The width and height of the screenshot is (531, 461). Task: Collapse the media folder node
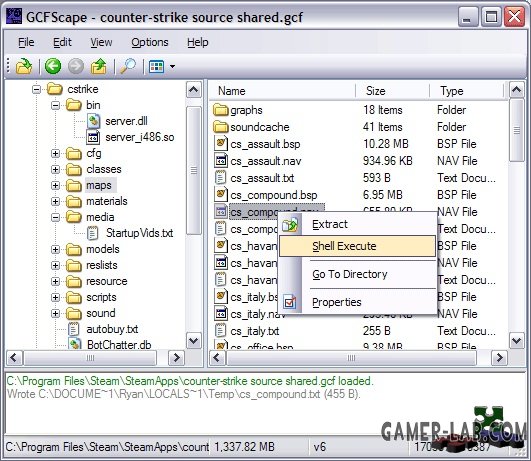point(56,217)
